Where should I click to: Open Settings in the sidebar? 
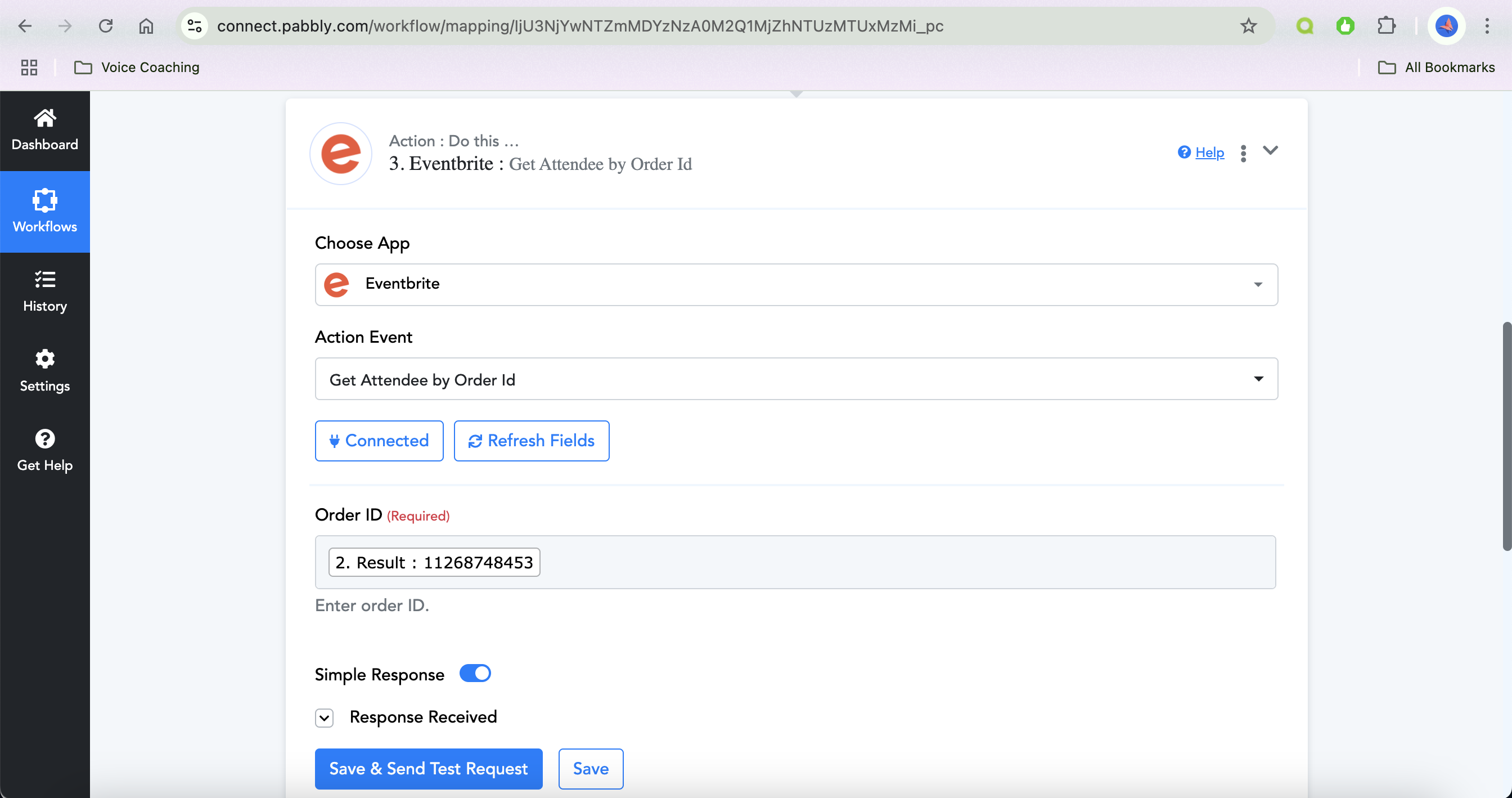(44, 371)
